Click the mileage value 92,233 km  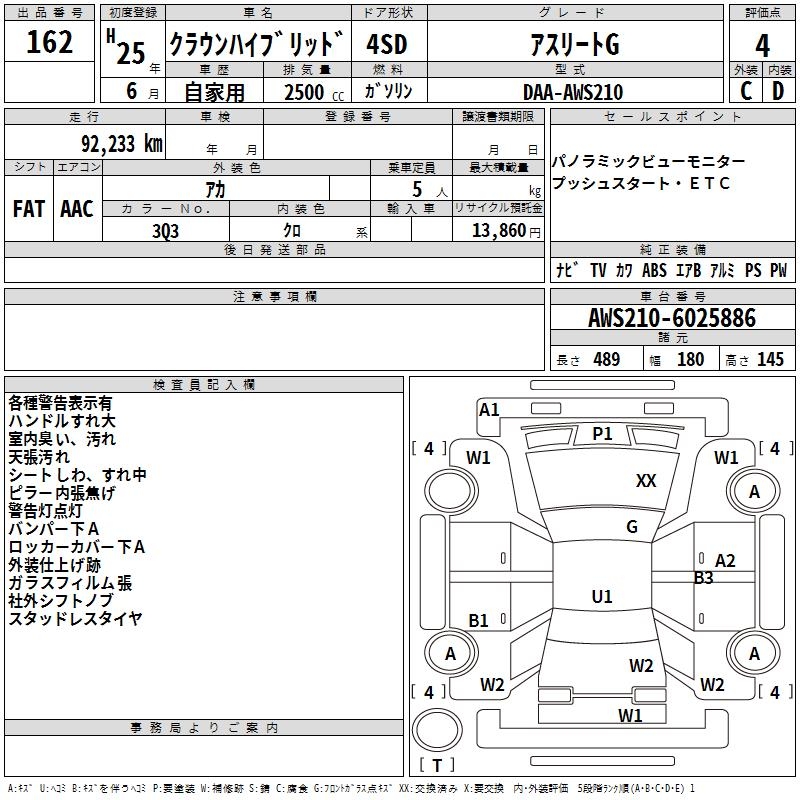(121, 144)
